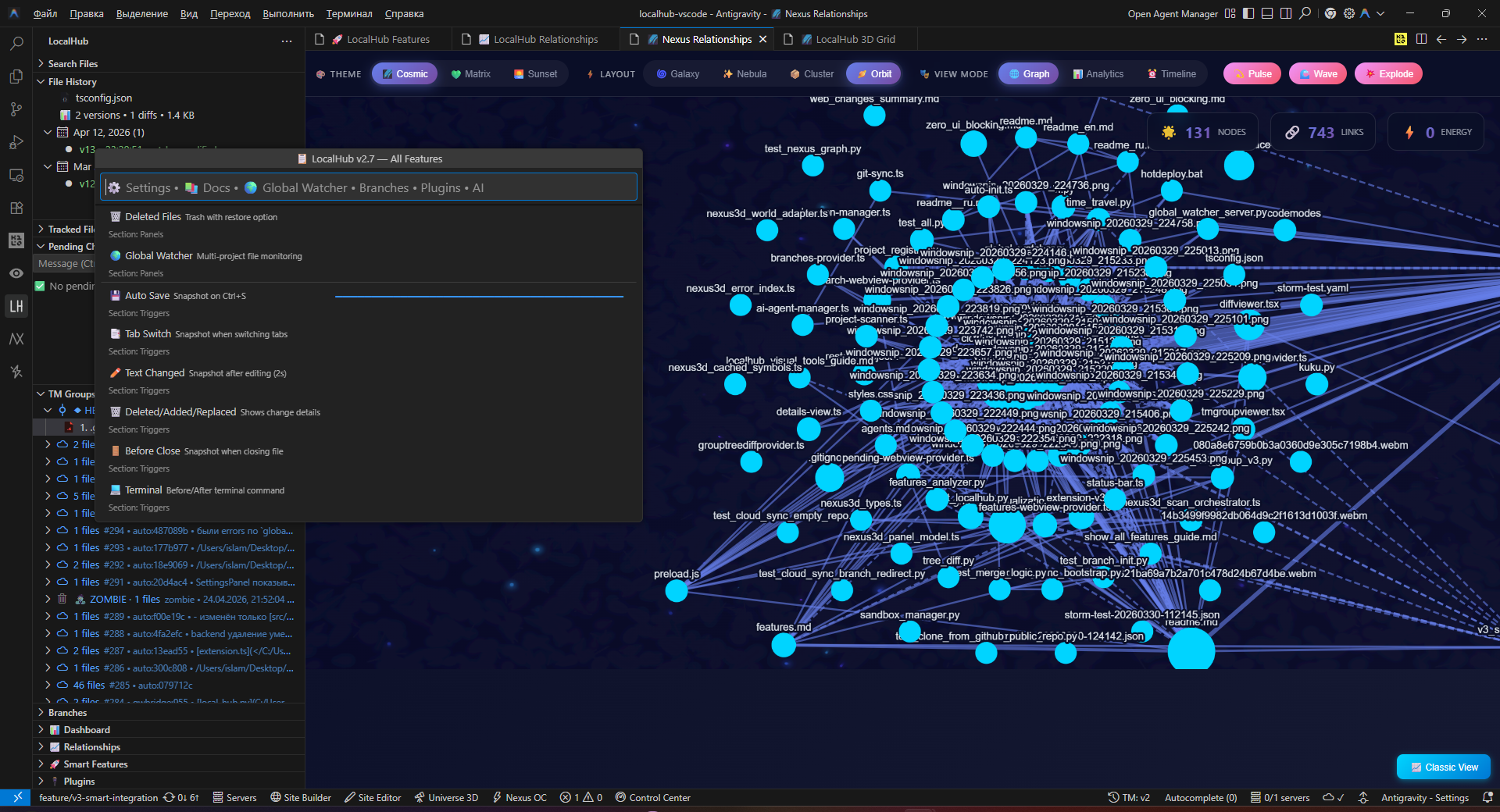Image resolution: width=1500 pixels, height=812 pixels.
Task: Open the Search view in activity bar
Action: click(x=16, y=44)
